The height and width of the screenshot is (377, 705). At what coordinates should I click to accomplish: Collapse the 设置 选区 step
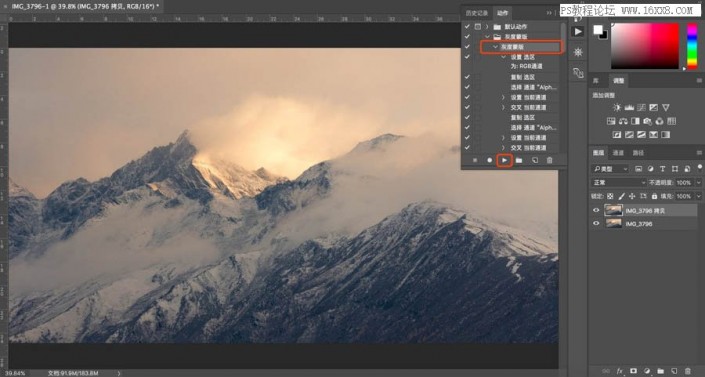[x=504, y=57]
